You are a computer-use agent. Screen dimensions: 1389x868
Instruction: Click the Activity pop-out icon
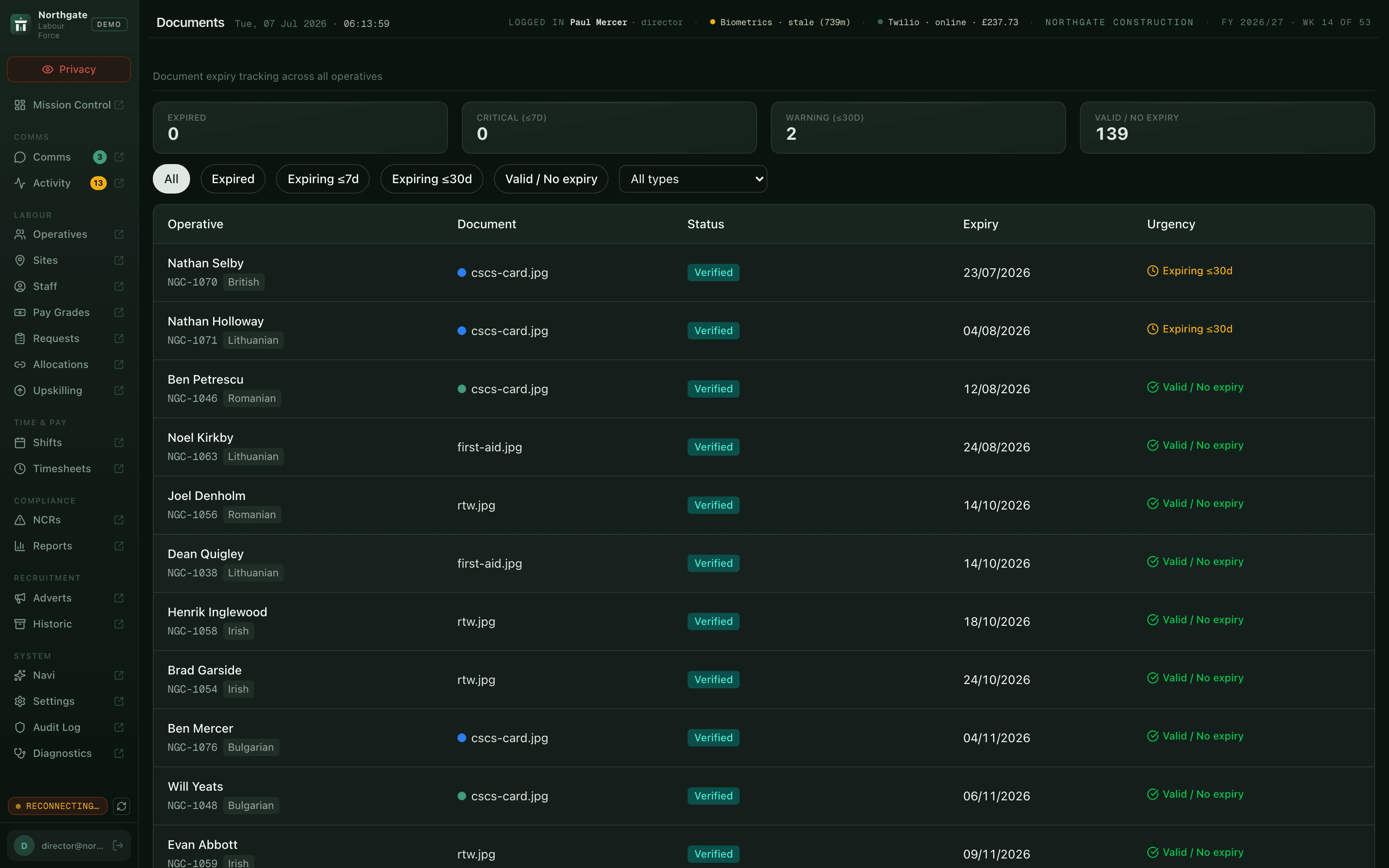pos(119,183)
